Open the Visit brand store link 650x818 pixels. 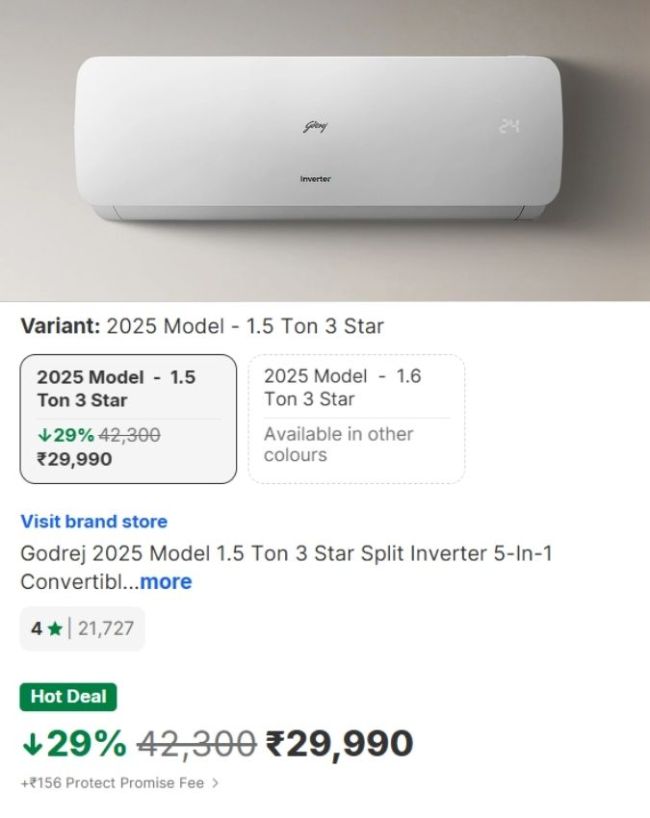tap(93, 521)
